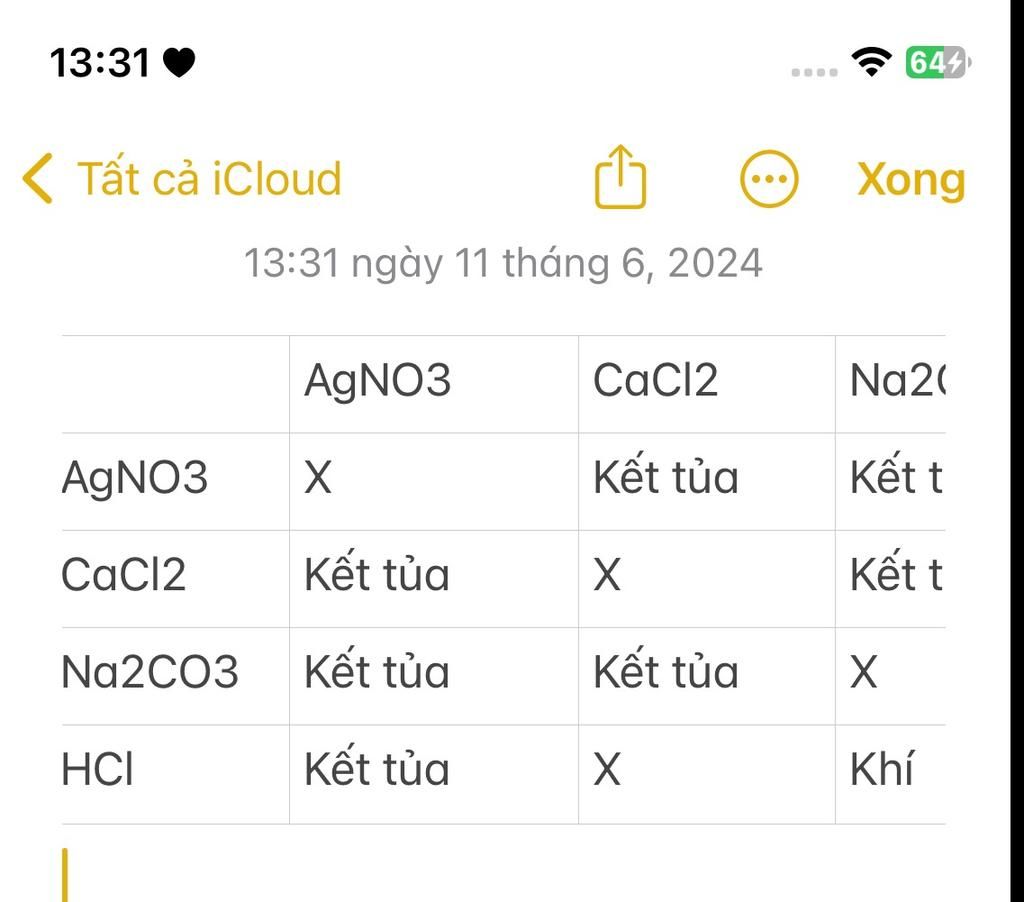Tap the empty top-left table cell
Image resolution: width=1024 pixels, height=902 pixels.
(175, 384)
